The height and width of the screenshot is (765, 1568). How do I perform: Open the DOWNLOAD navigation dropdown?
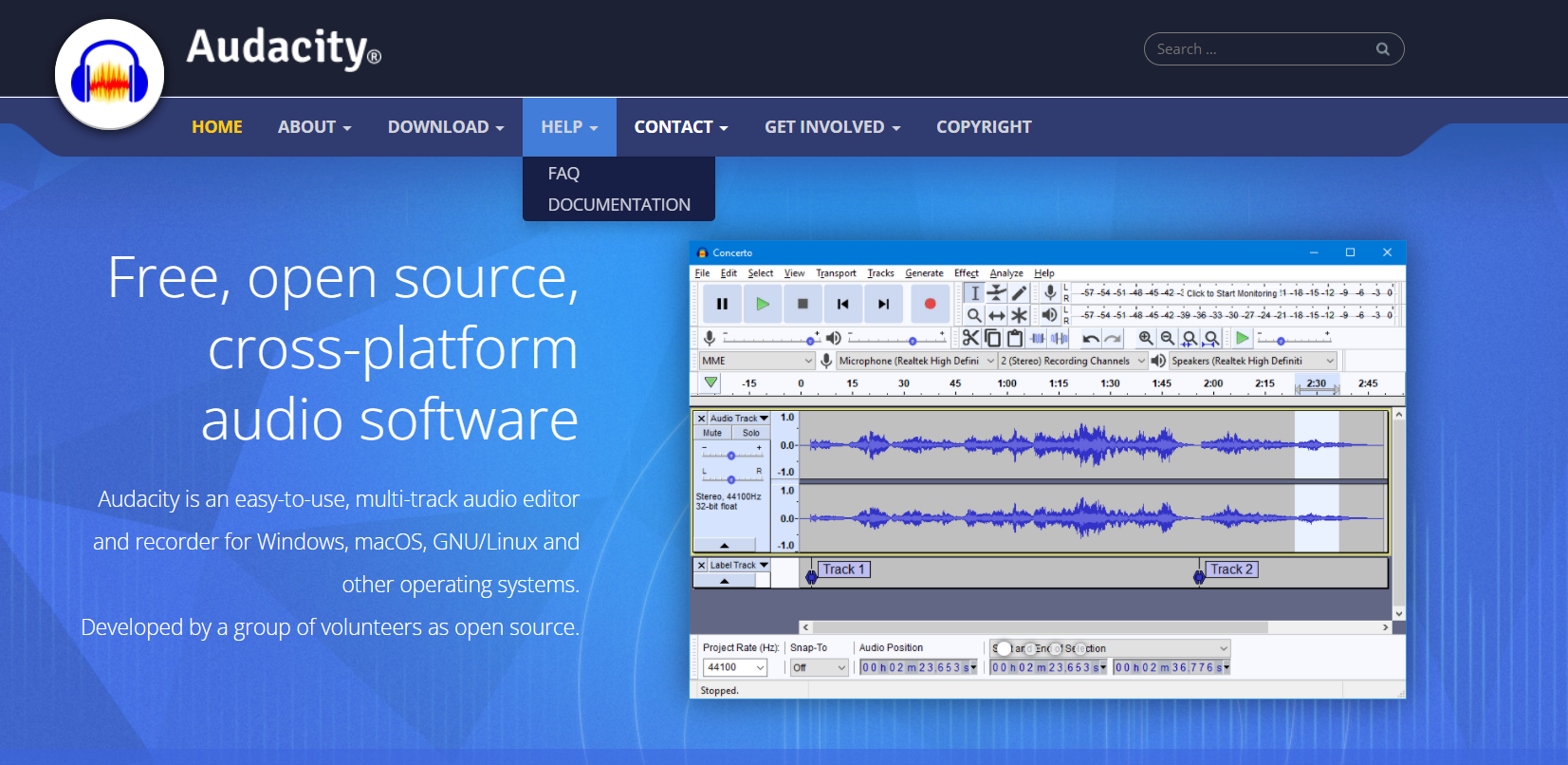click(x=445, y=127)
